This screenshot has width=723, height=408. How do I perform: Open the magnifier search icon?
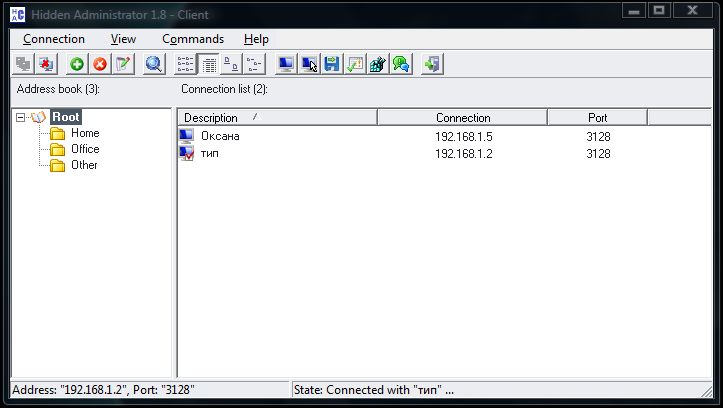pos(154,64)
